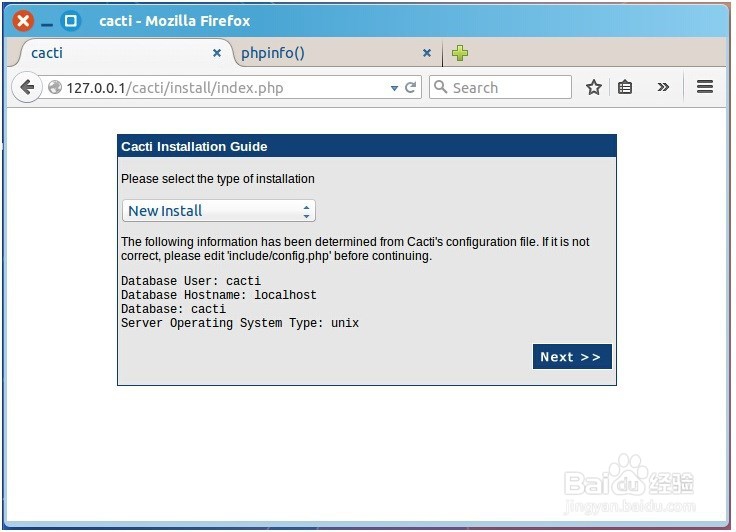Open the Firefox hamburger menu

[705, 87]
